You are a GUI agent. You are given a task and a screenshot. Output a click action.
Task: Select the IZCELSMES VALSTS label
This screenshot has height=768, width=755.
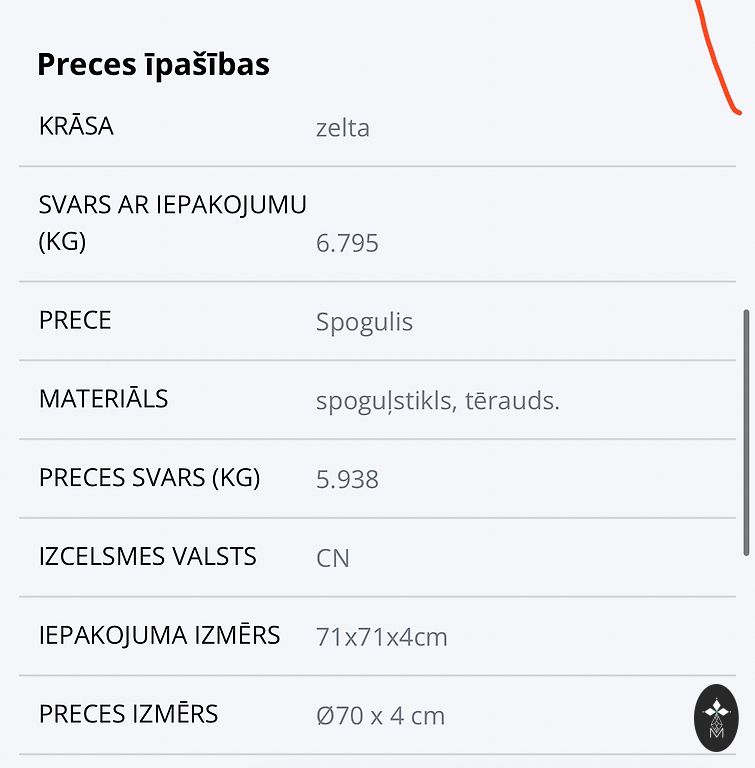pos(147,557)
